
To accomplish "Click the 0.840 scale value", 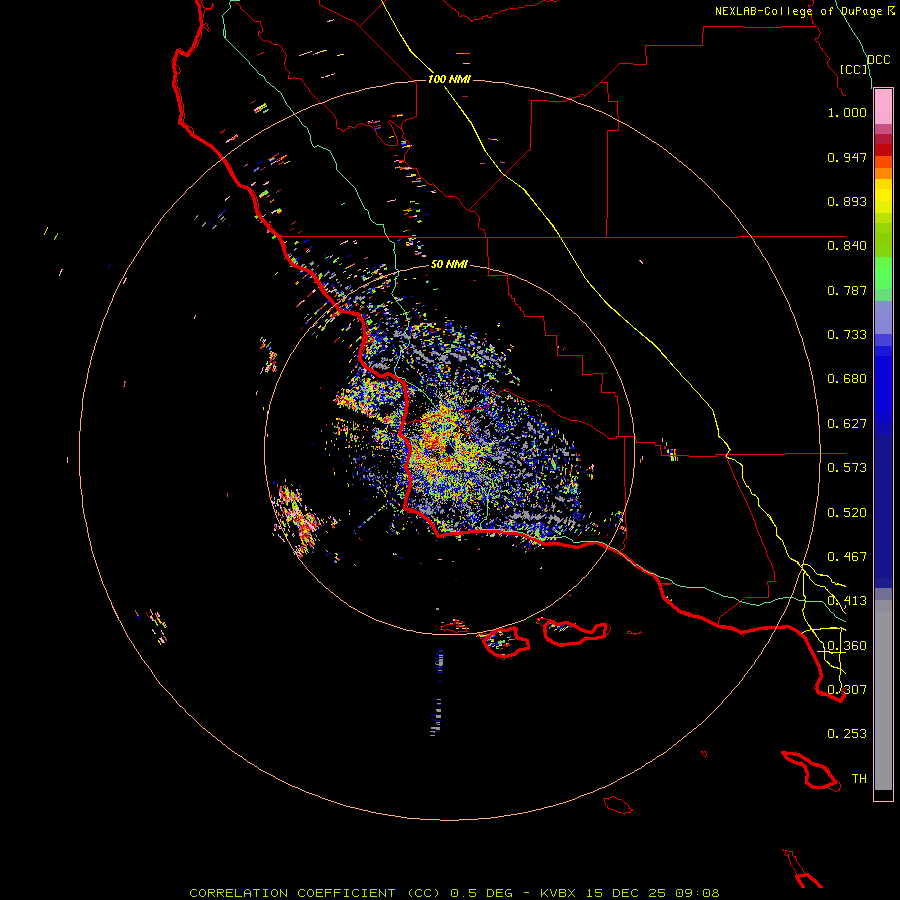I will [847, 246].
